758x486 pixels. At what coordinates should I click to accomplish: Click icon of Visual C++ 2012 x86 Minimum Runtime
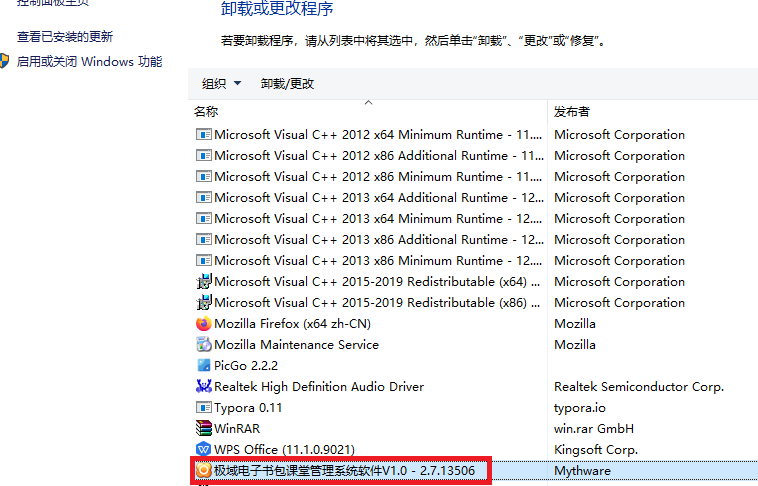click(204, 177)
